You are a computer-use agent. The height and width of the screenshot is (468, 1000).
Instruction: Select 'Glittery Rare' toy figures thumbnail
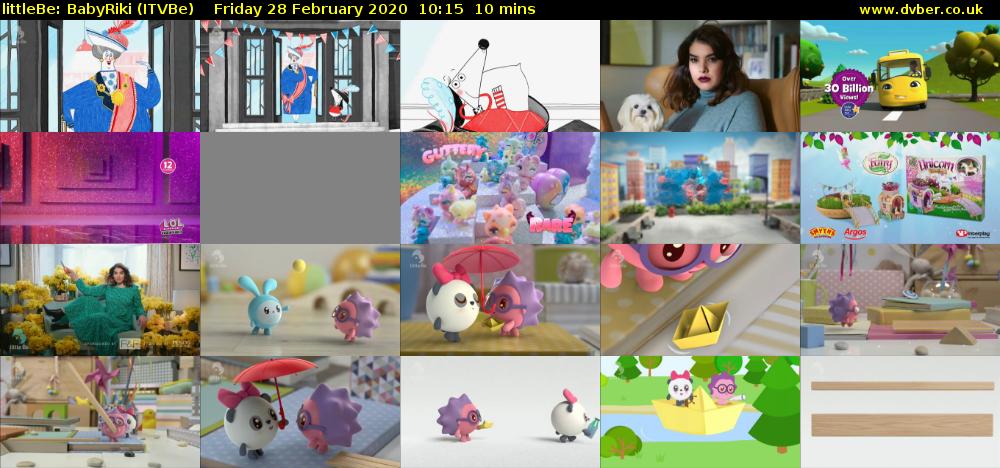(x=500, y=187)
